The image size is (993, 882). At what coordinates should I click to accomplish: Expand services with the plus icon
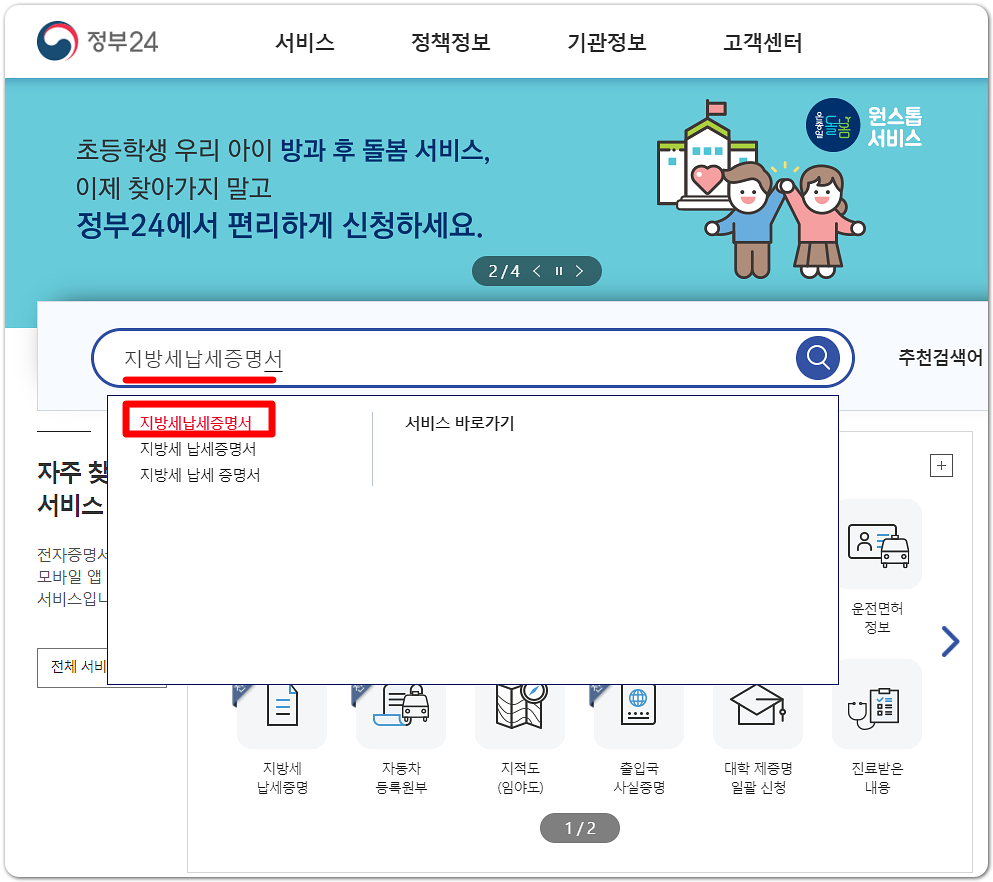(941, 465)
